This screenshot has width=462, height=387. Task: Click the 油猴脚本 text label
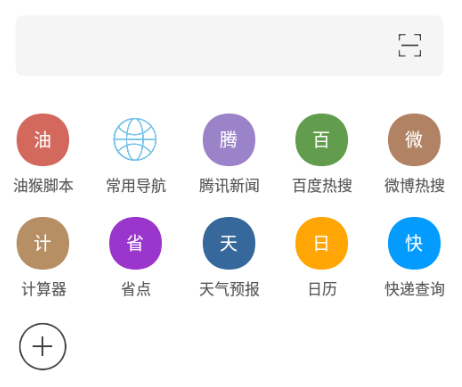(43, 186)
